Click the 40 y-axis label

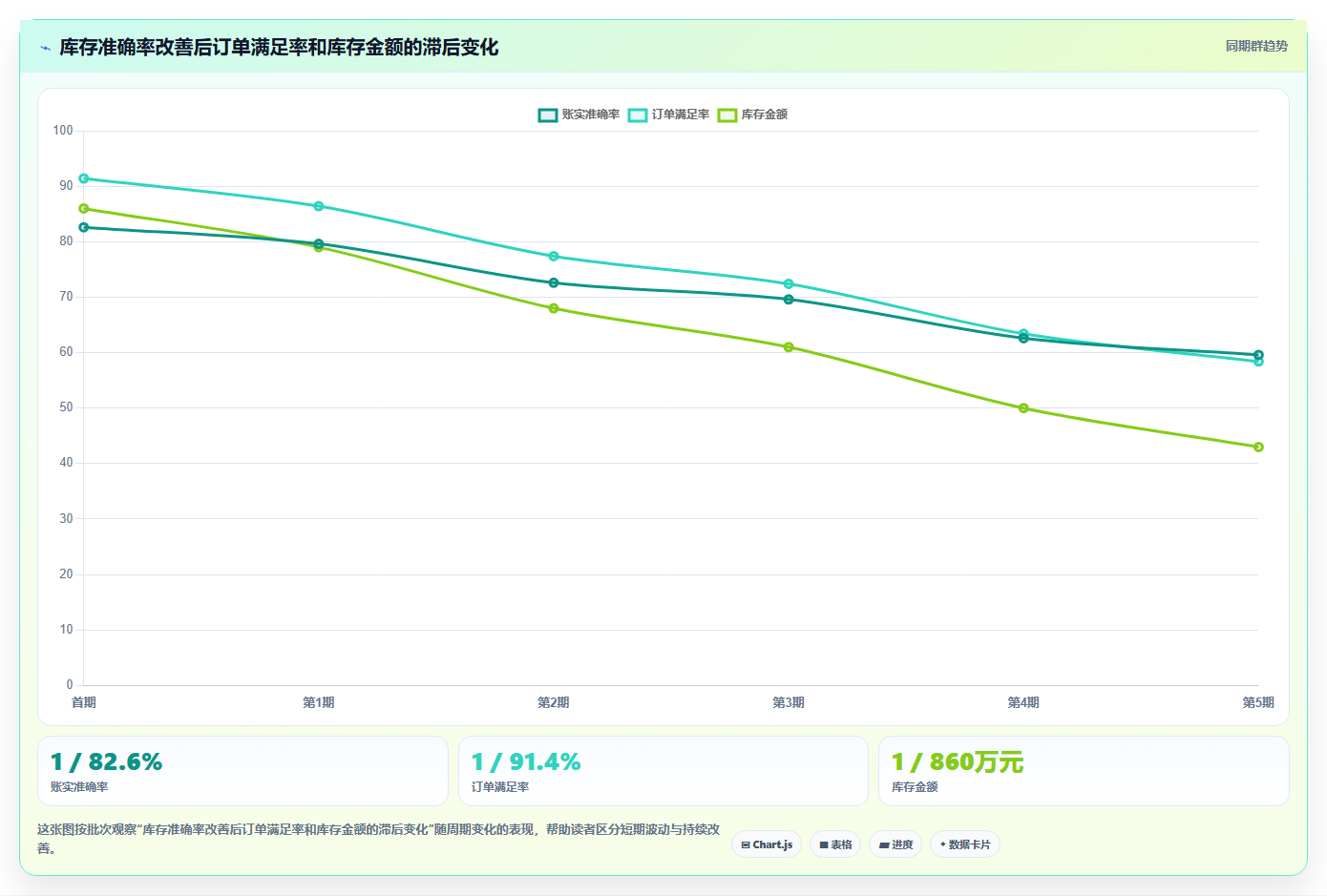click(66, 463)
